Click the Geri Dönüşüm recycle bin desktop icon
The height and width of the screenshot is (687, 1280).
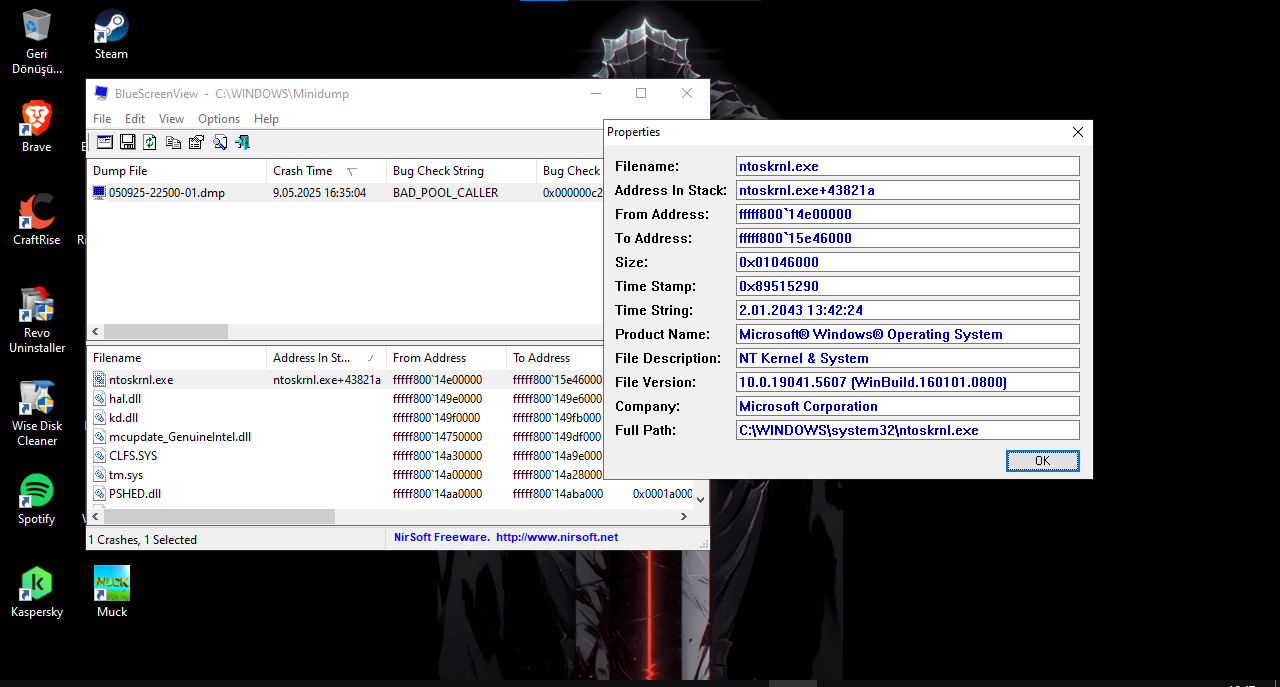pos(37,42)
